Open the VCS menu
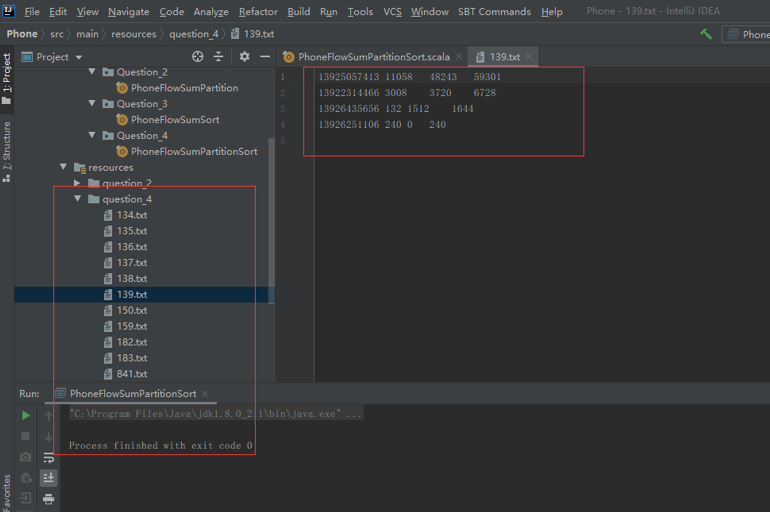The image size is (770, 512). [392, 11]
